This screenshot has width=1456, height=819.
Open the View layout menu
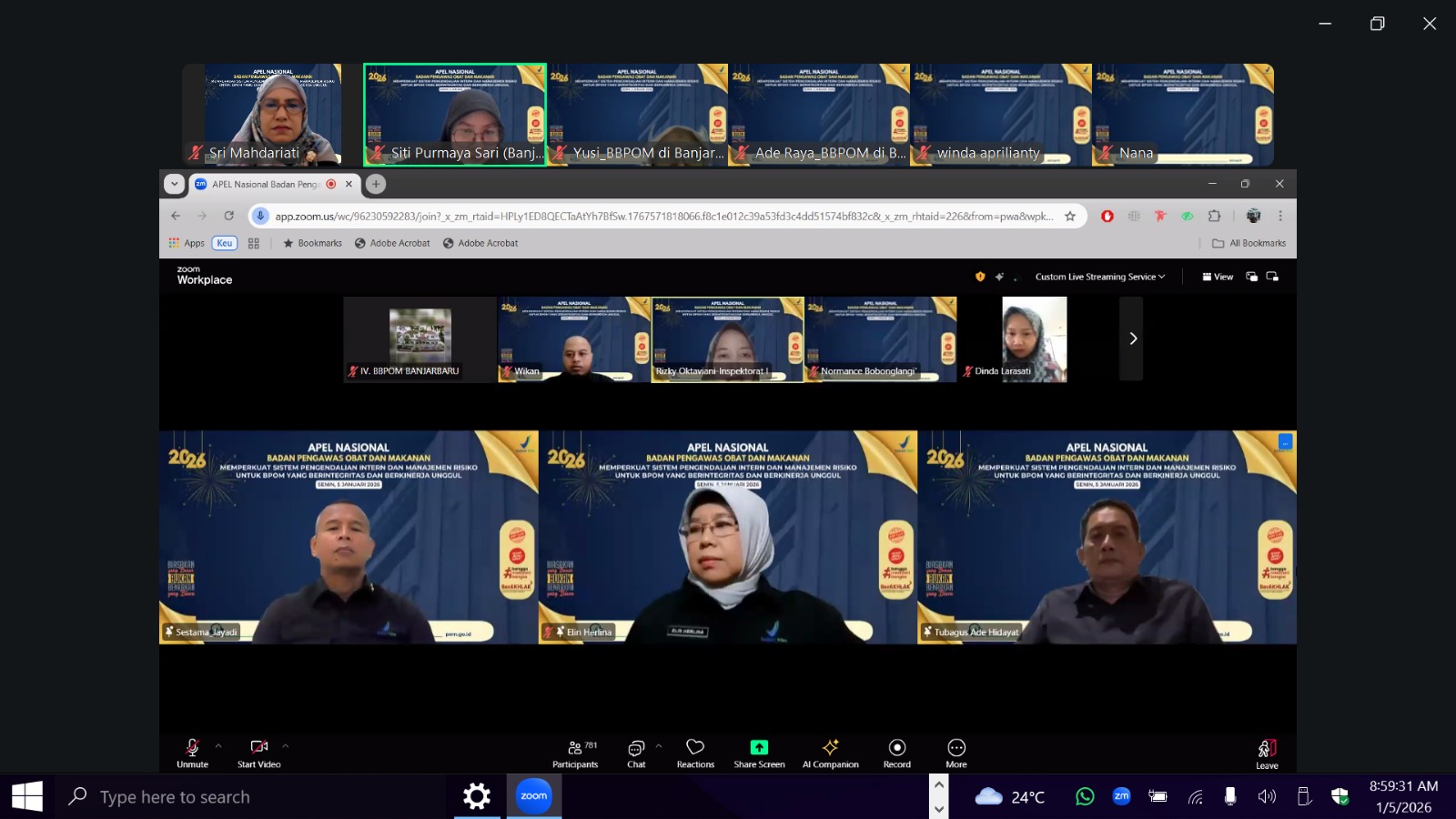1218,277
